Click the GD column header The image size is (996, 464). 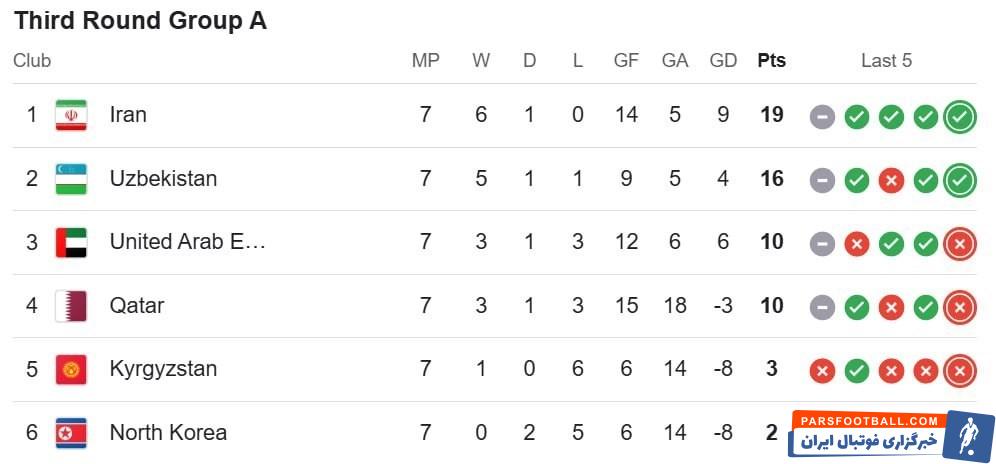point(723,60)
